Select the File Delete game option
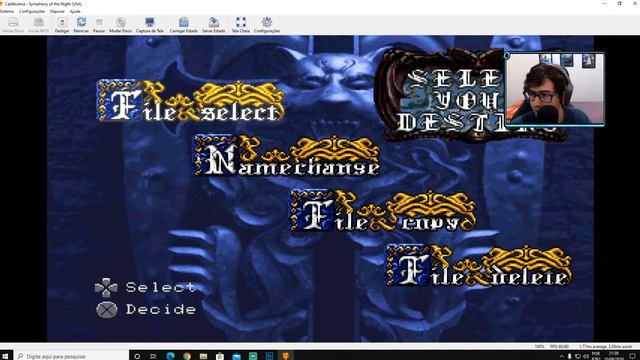640x360 pixels. tap(479, 265)
